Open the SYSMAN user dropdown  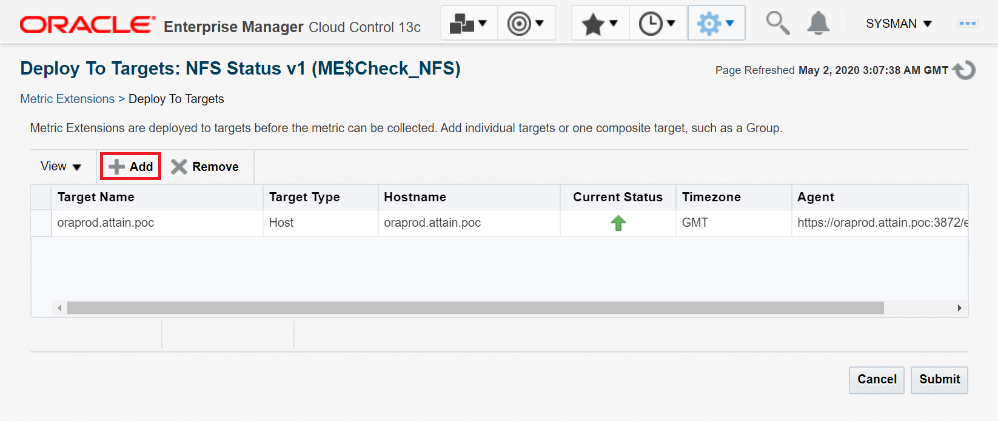point(898,23)
